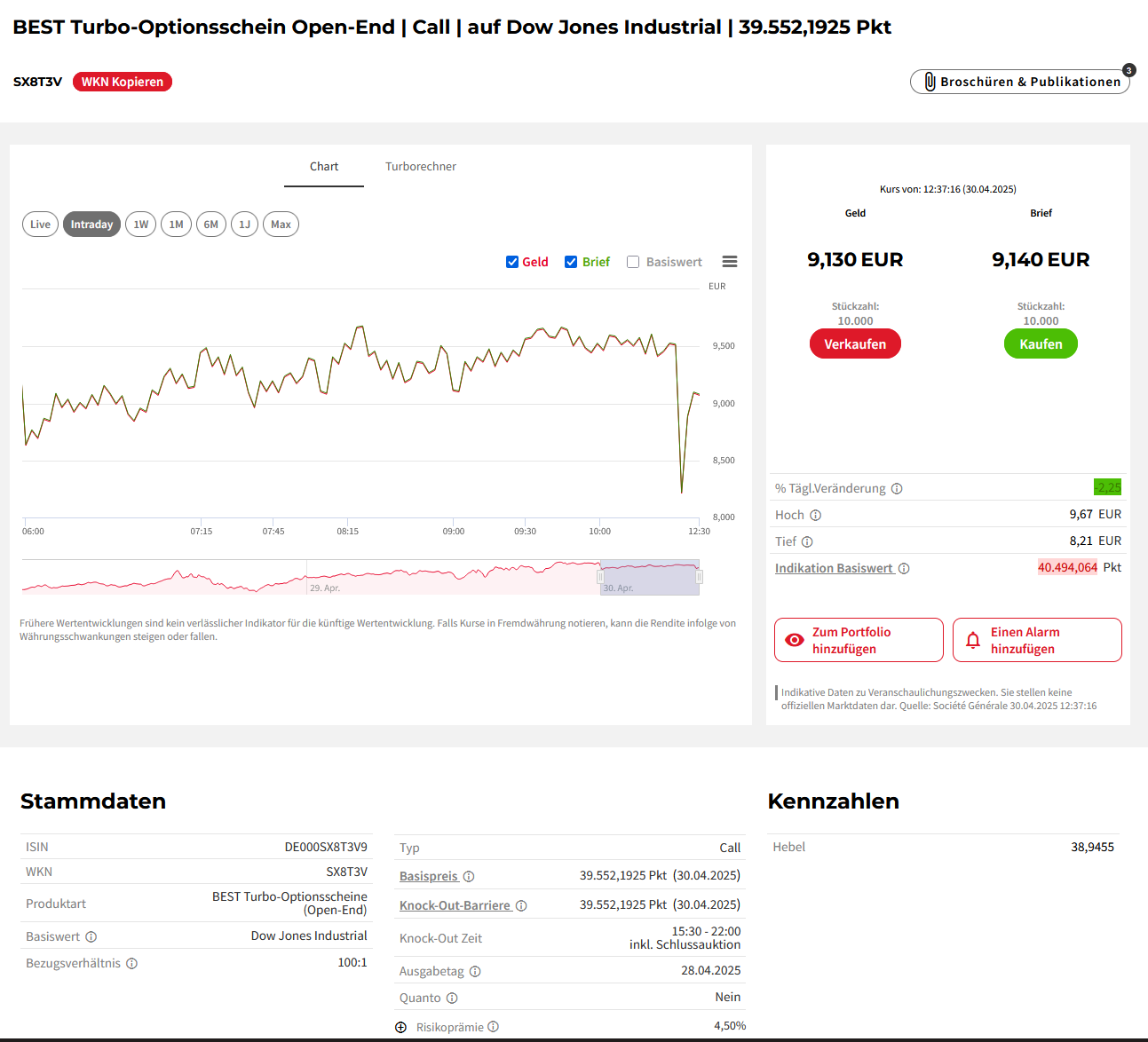This screenshot has height=1042, width=1148.
Task: Click right handle of chart navigator range
Action: tap(700, 577)
